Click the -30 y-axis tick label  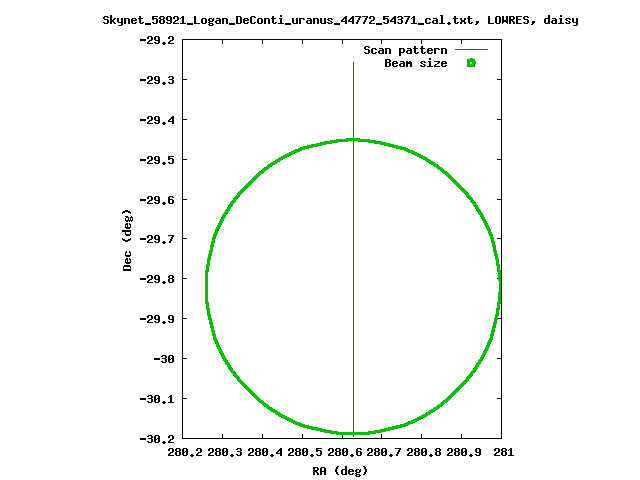[x=164, y=359]
